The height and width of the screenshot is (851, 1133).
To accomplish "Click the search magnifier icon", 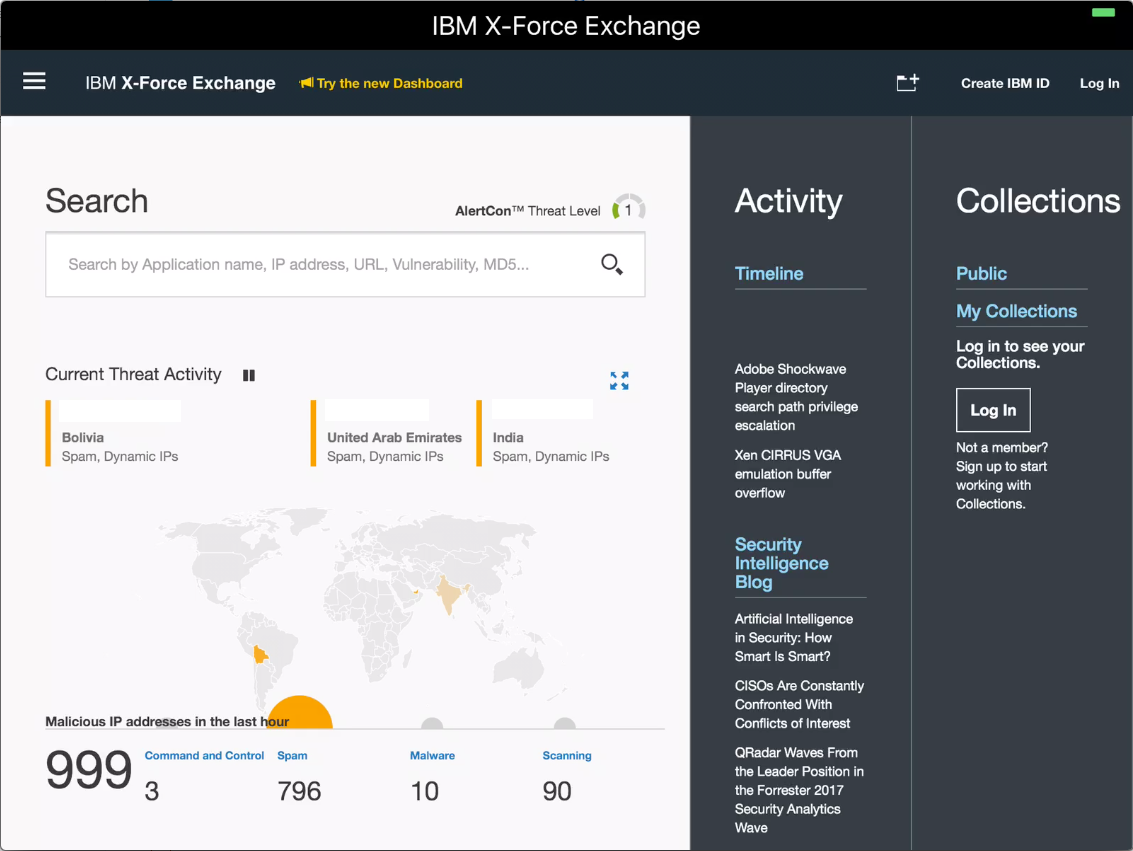I will pos(611,264).
